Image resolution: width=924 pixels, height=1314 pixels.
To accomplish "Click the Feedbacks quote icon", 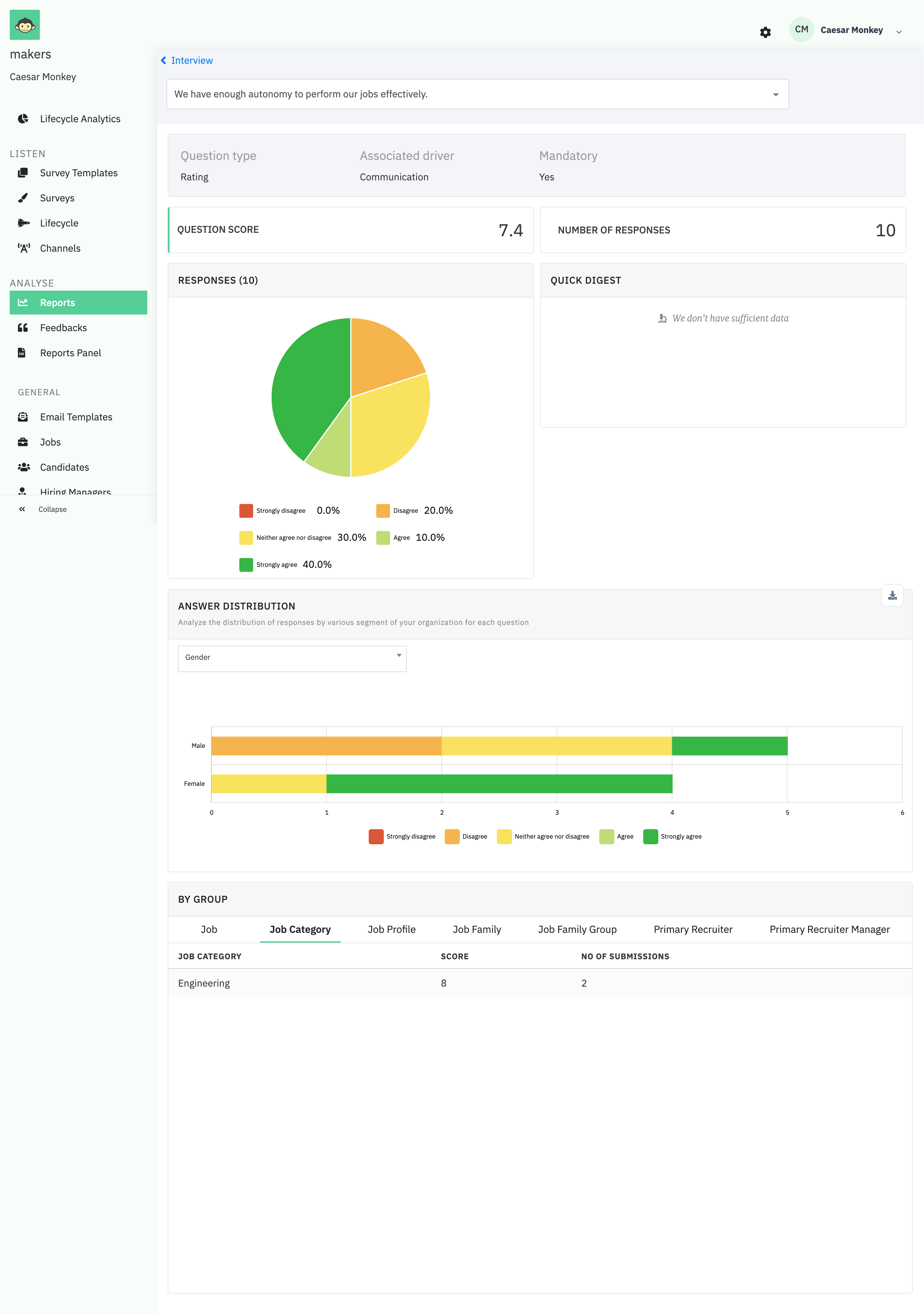I will pos(23,327).
